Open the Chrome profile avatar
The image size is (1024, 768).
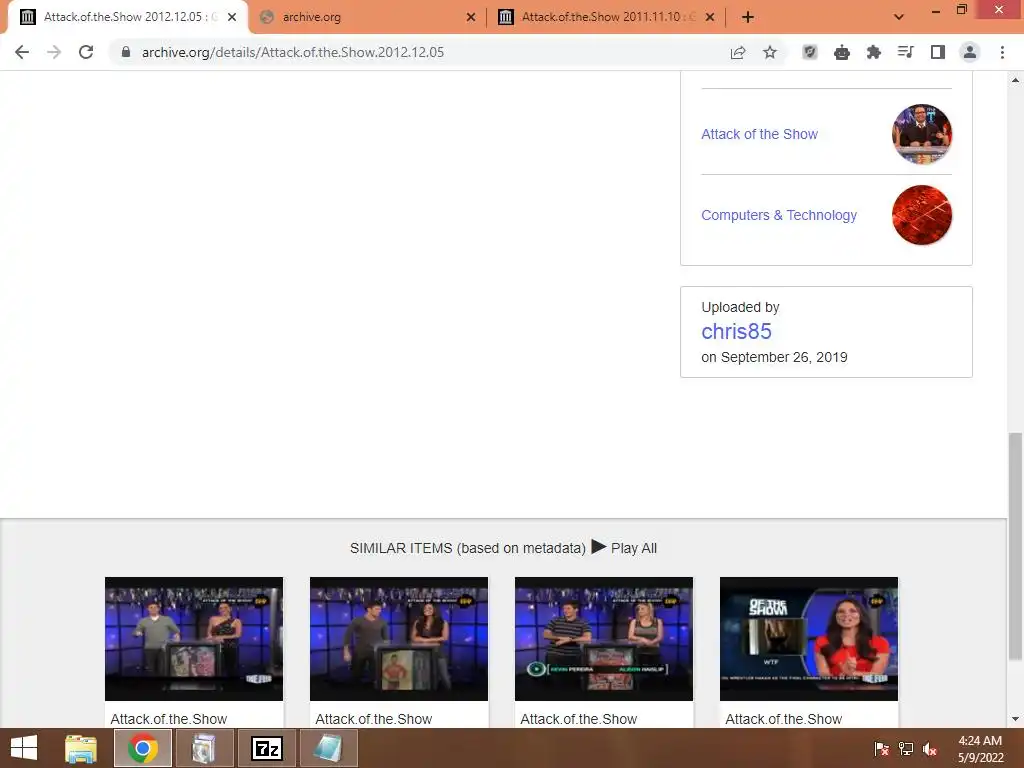tap(970, 52)
